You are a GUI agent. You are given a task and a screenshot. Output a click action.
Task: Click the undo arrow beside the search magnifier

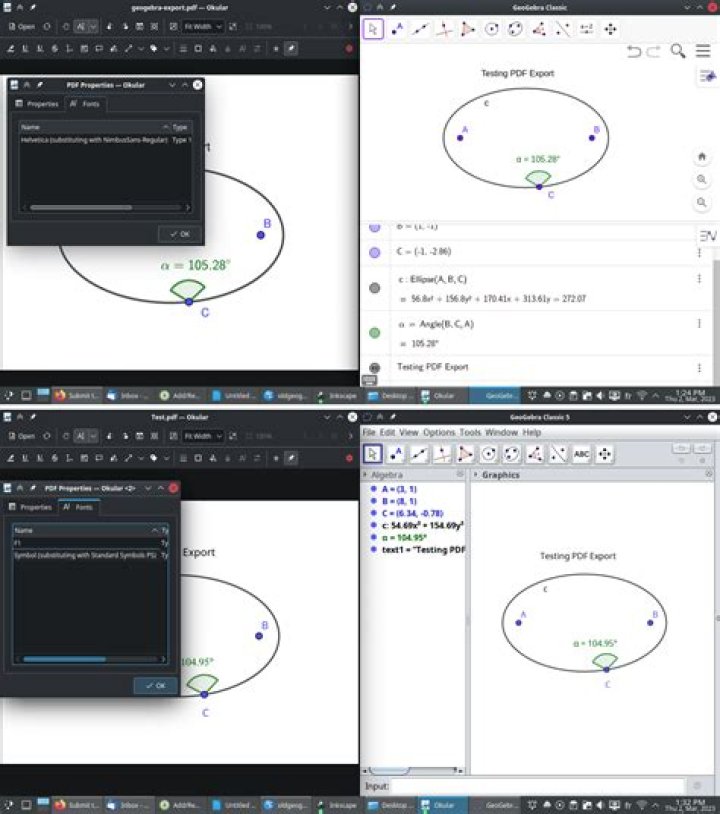[x=634, y=51]
